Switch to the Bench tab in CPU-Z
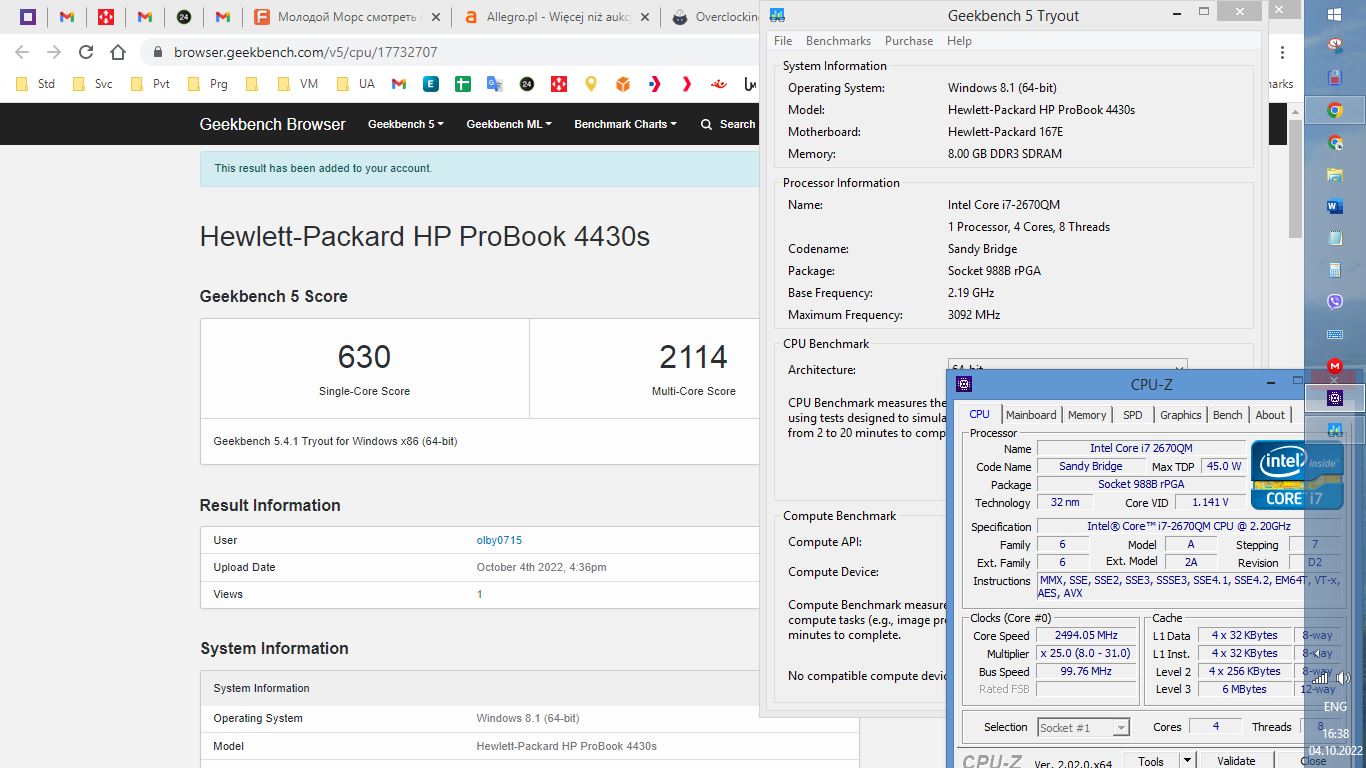Image resolution: width=1366 pixels, height=768 pixels. (1227, 415)
